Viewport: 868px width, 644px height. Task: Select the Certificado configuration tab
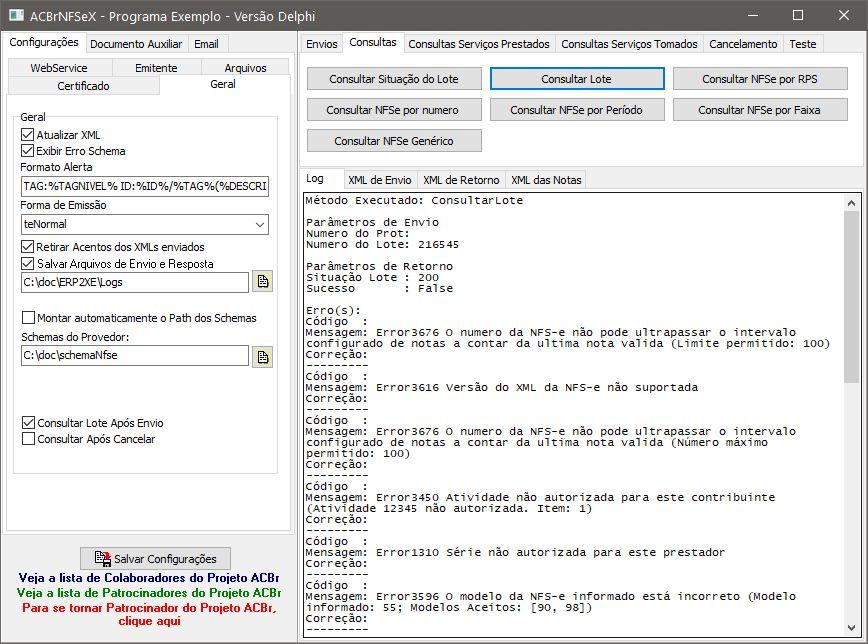pos(84,86)
